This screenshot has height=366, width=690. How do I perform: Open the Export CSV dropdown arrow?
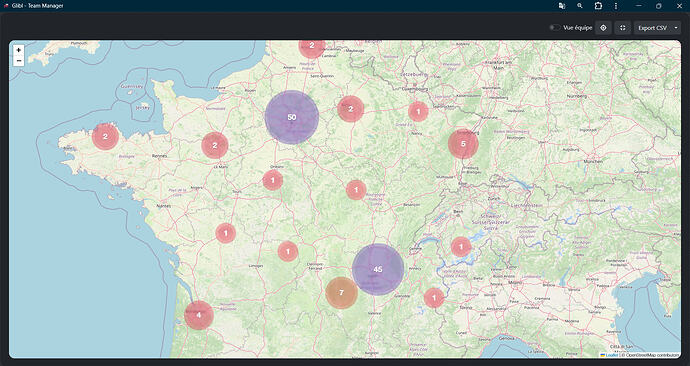coord(676,28)
